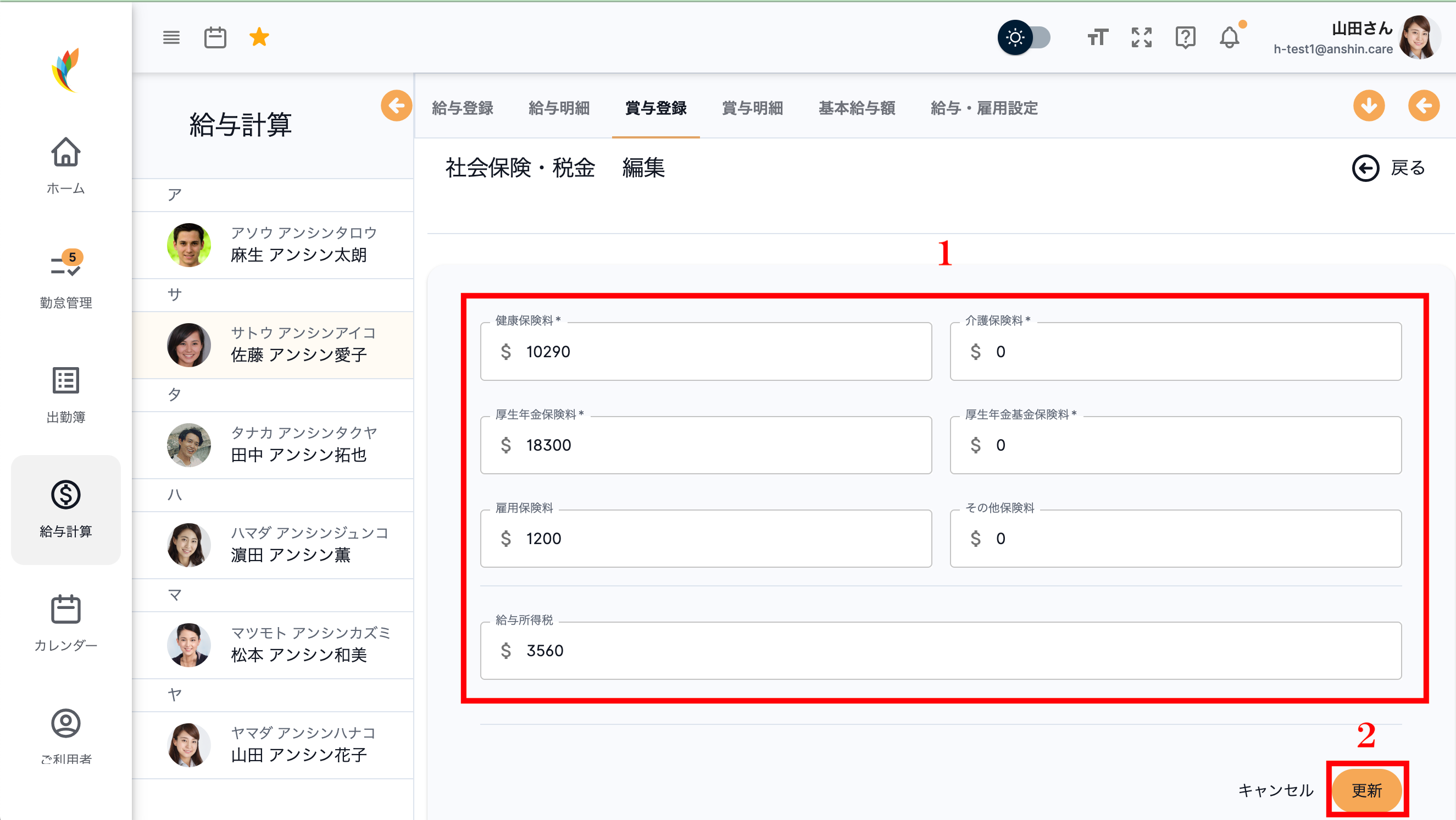Screen dimensions: 1456x820
Task: Open the help question mark icon
Action: click(1185, 37)
